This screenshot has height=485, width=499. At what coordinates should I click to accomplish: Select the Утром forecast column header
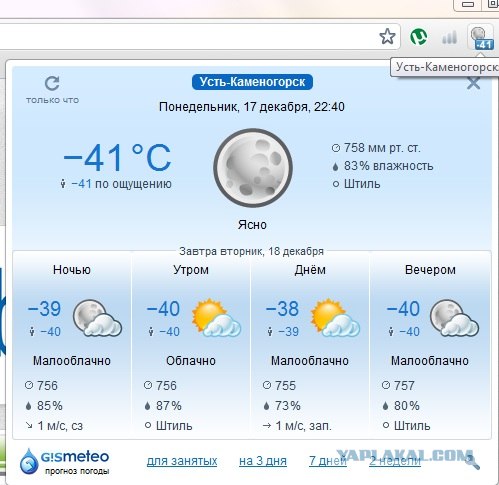(x=191, y=270)
